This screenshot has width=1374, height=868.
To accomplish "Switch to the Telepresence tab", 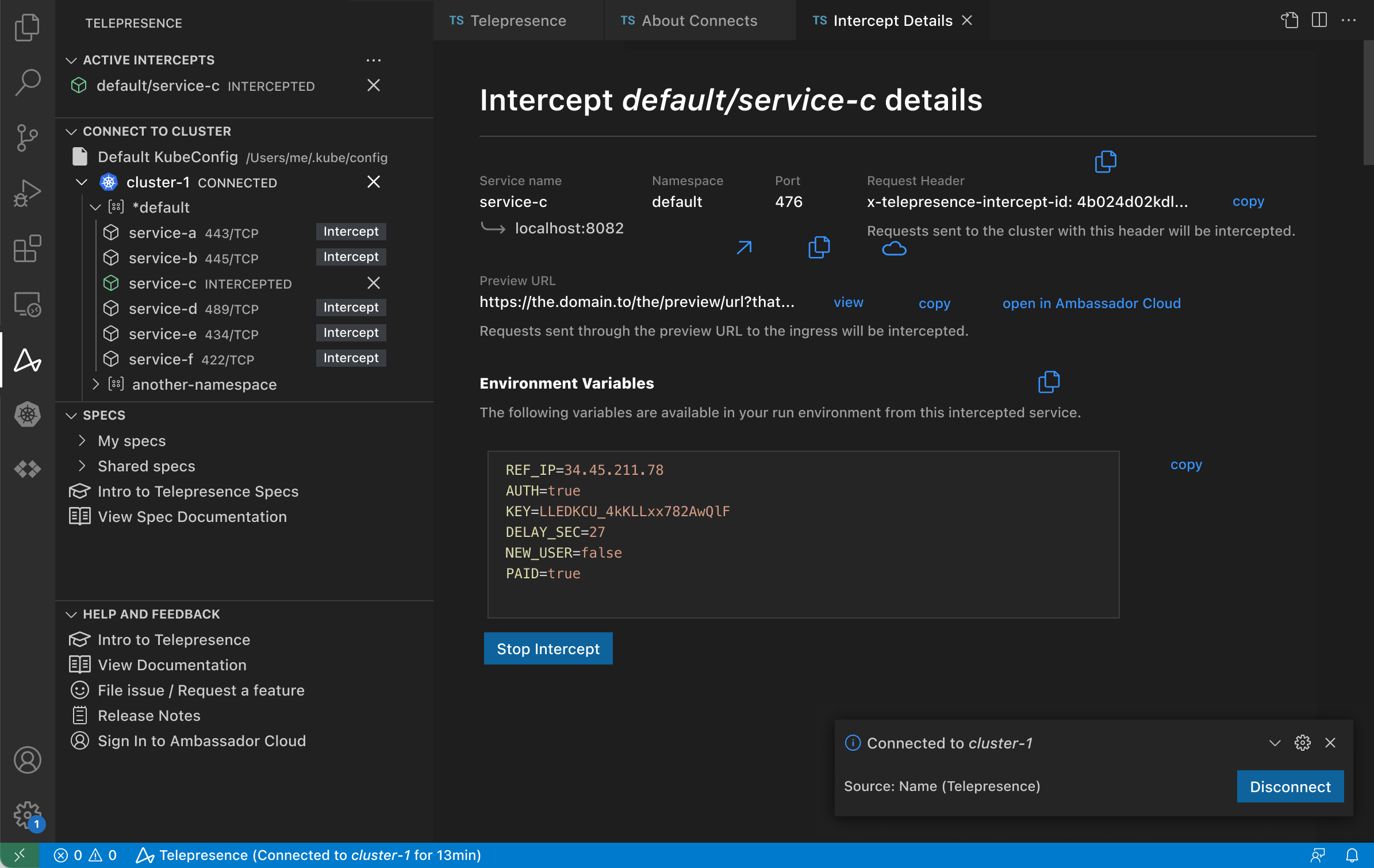I will (518, 20).
